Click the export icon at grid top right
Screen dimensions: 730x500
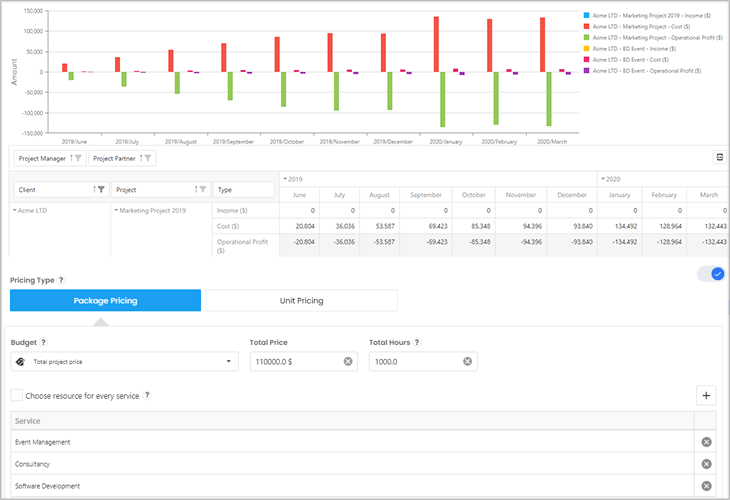(720, 157)
